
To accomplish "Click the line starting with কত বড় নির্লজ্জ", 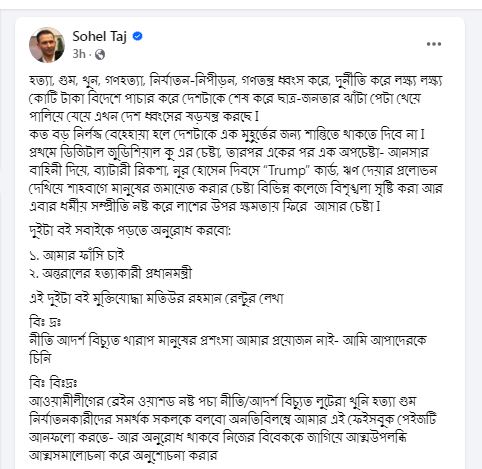I will 227,135.
